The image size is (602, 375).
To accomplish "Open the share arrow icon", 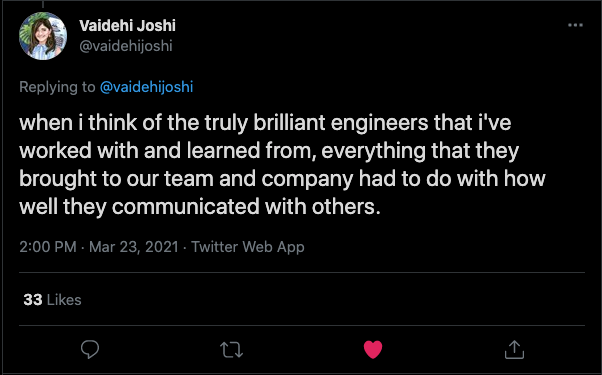I will [x=514, y=349].
